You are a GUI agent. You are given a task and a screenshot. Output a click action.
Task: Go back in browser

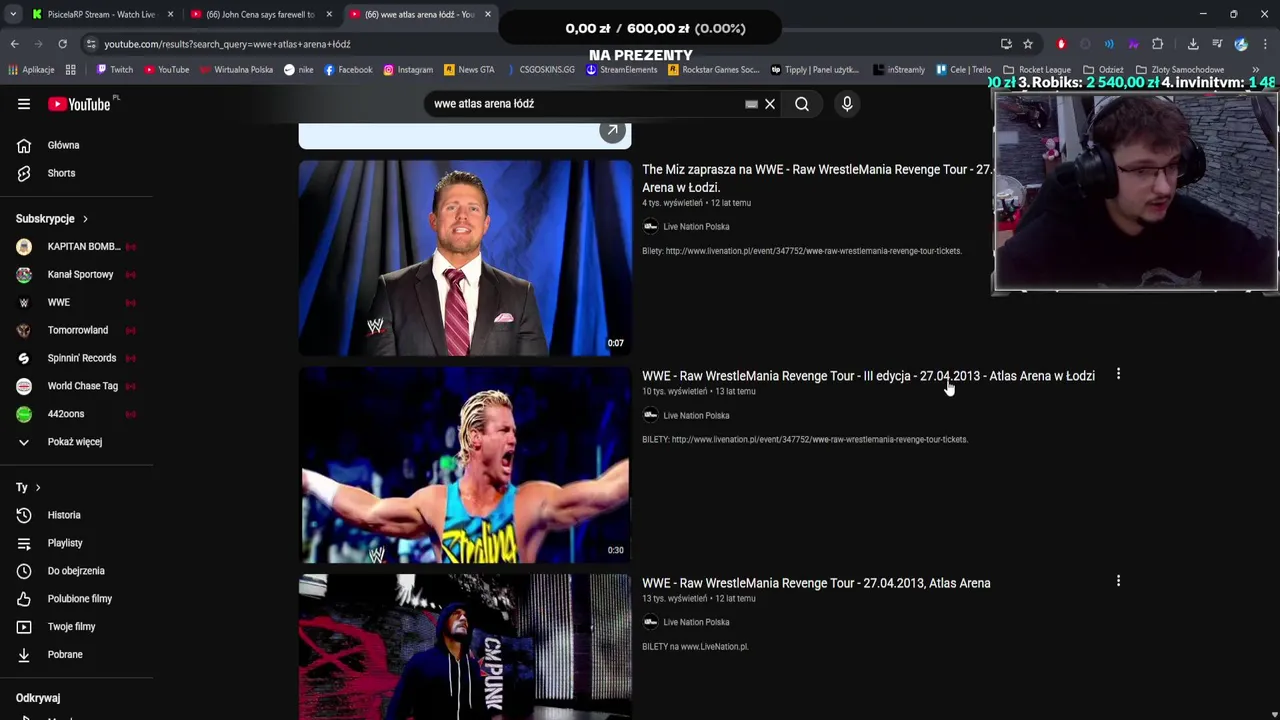point(14,44)
